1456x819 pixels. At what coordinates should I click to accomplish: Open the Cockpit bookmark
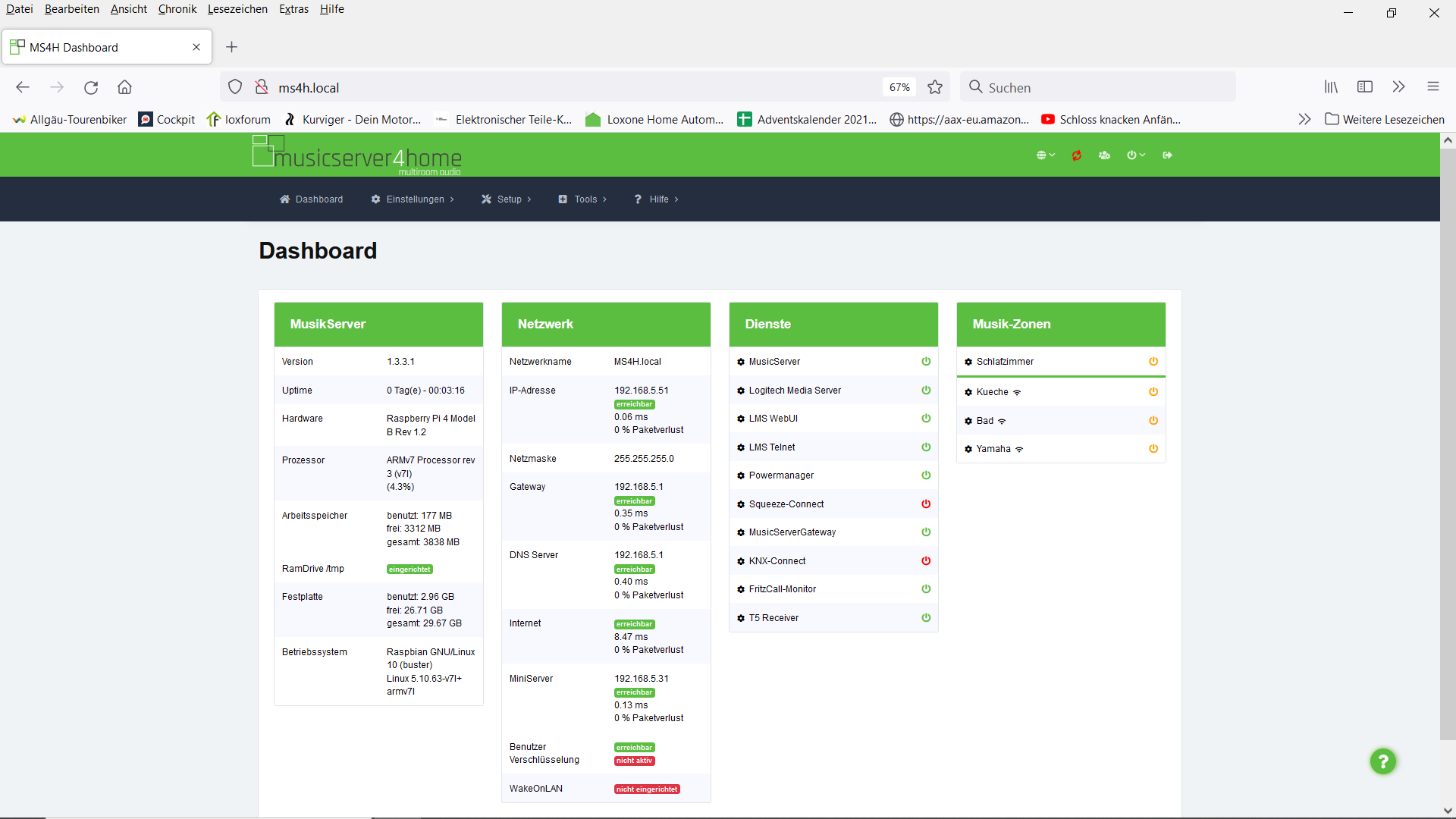click(x=167, y=120)
